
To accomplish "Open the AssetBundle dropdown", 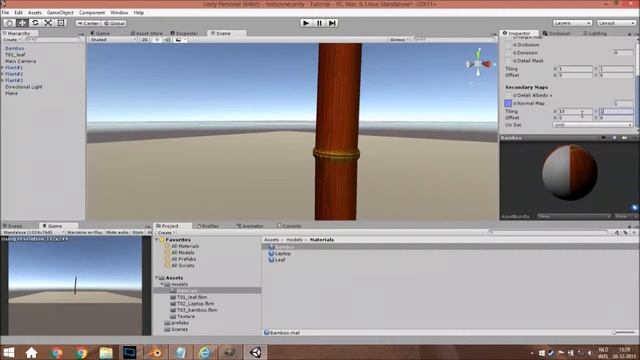I will 574,216.
